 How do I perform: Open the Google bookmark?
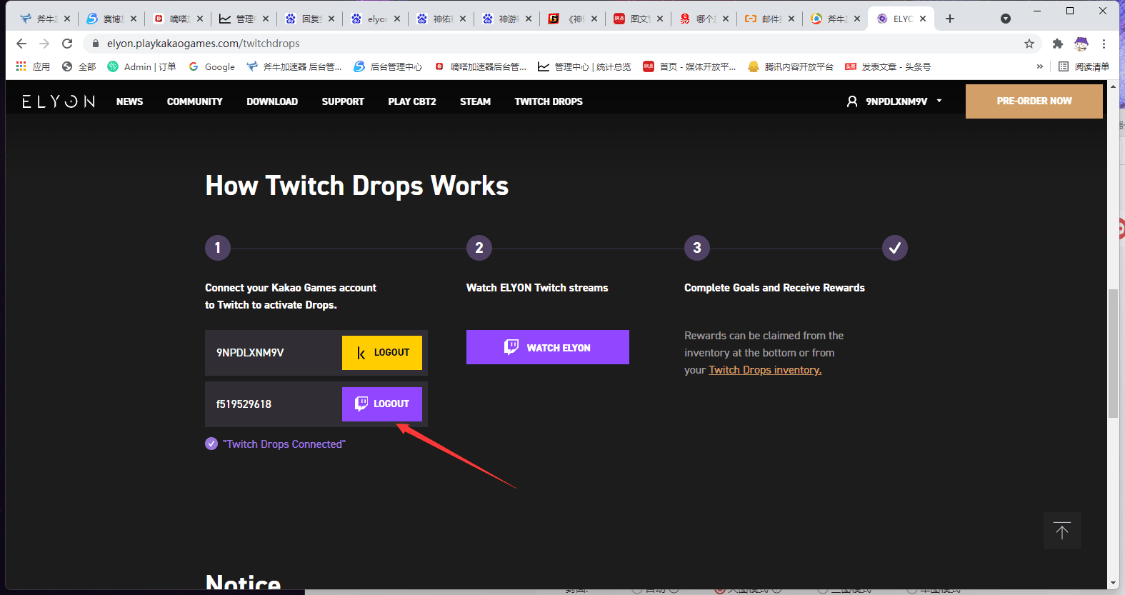coord(211,67)
